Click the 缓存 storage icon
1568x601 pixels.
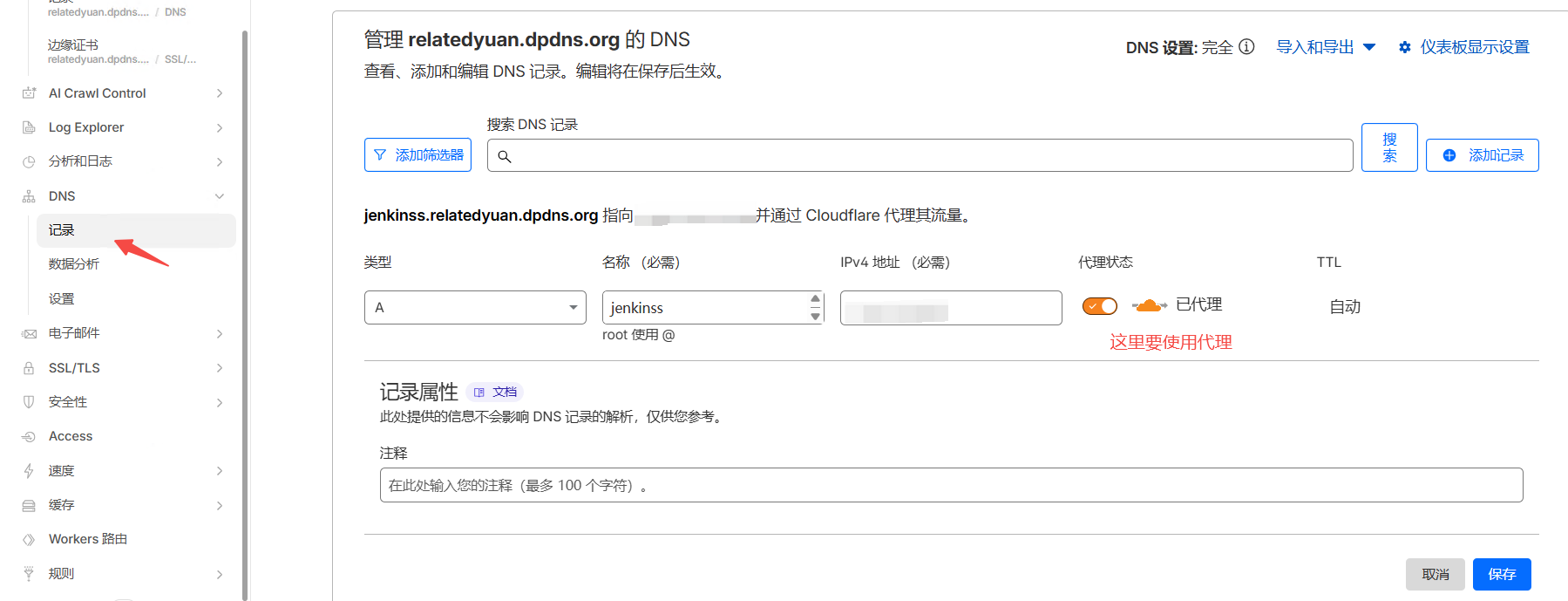pyautogui.click(x=29, y=505)
